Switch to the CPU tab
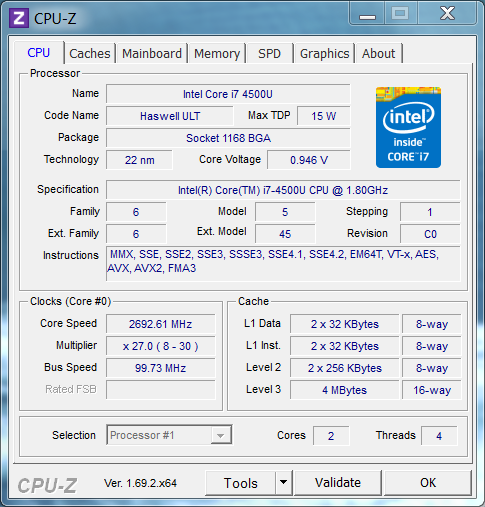Screen dimensions: 485x507 point(39,53)
